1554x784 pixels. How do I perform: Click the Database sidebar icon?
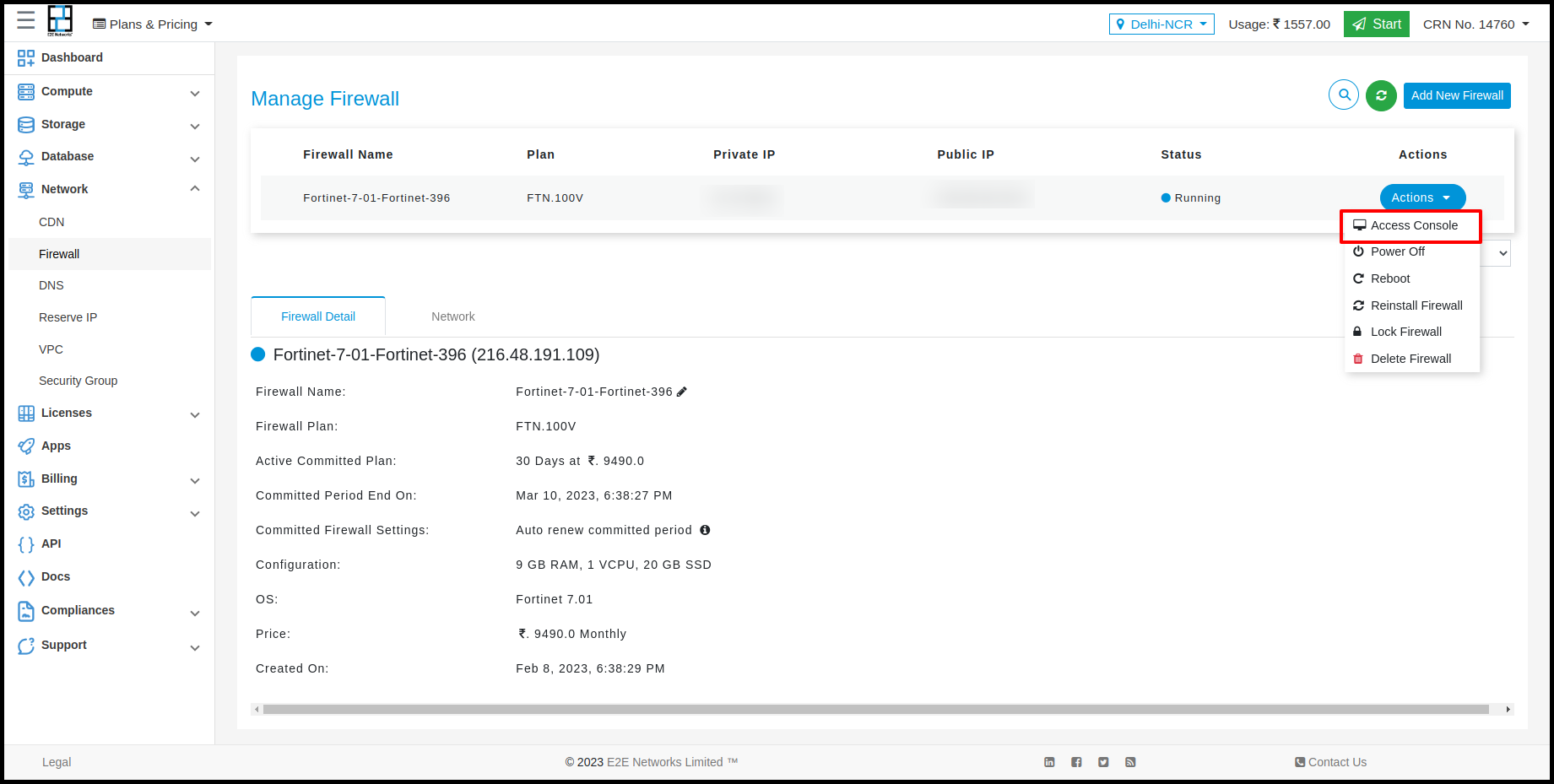pyautogui.click(x=26, y=157)
